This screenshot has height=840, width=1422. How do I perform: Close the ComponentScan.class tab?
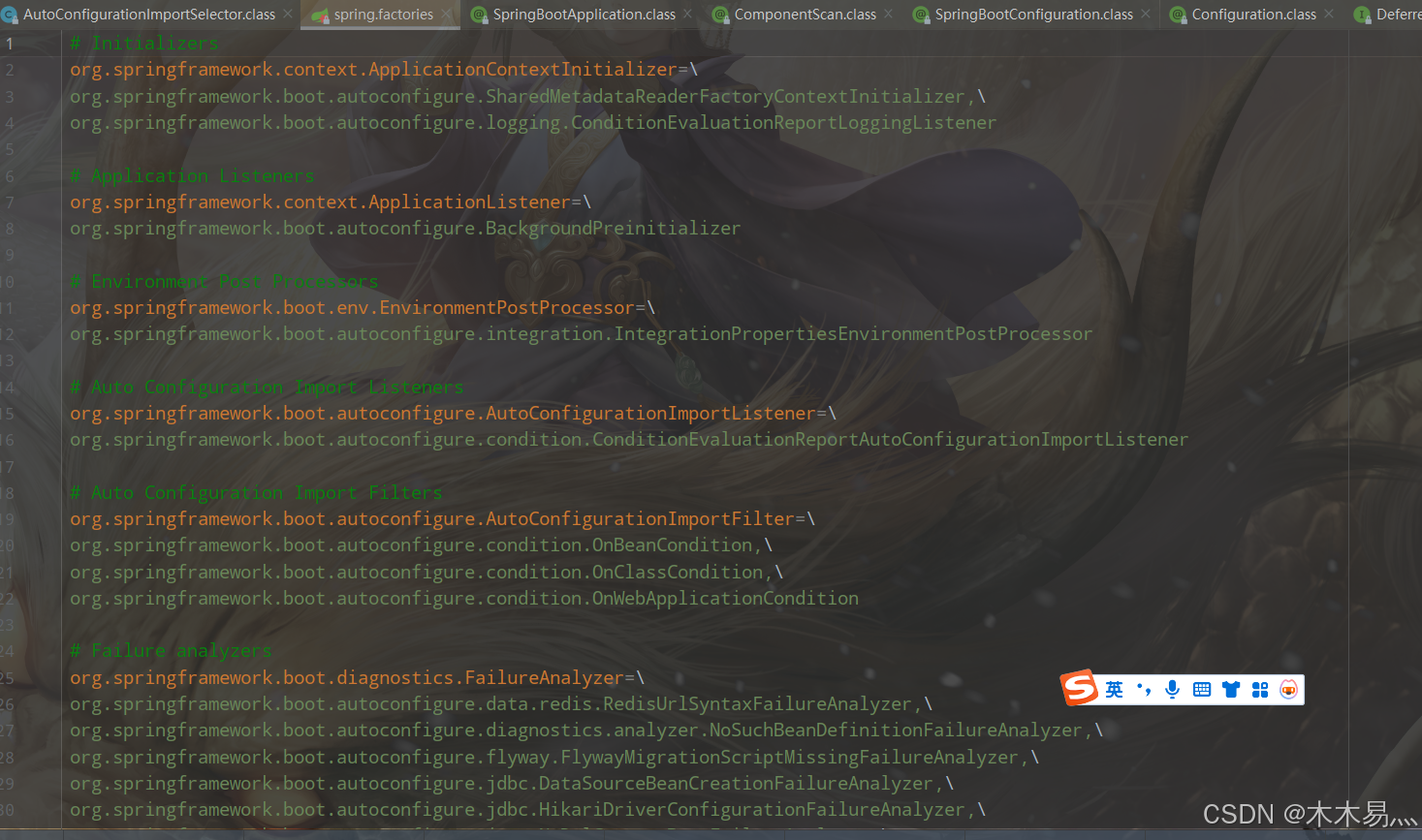point(889,15)
